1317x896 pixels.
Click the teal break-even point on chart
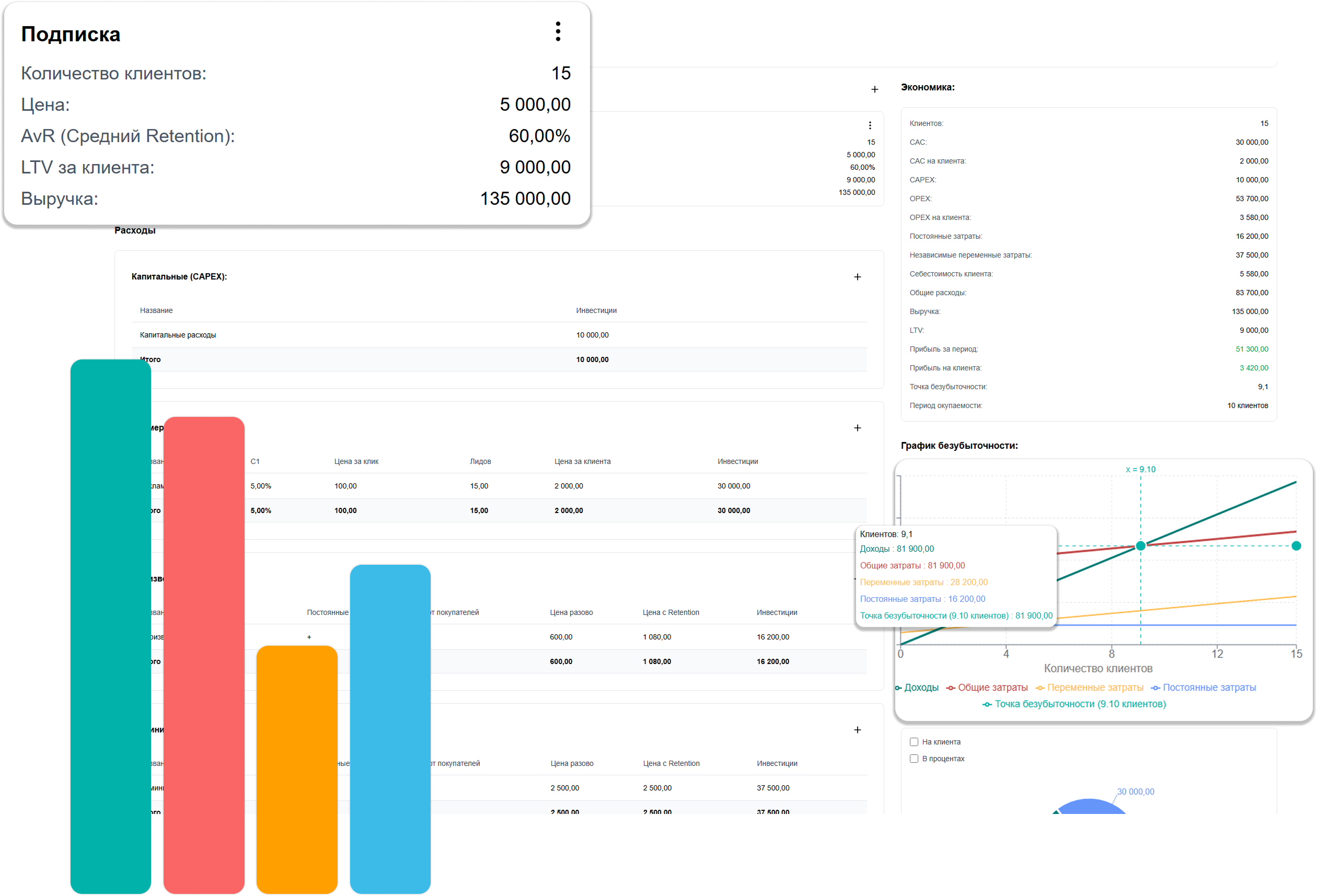[x=1140, y=546]
